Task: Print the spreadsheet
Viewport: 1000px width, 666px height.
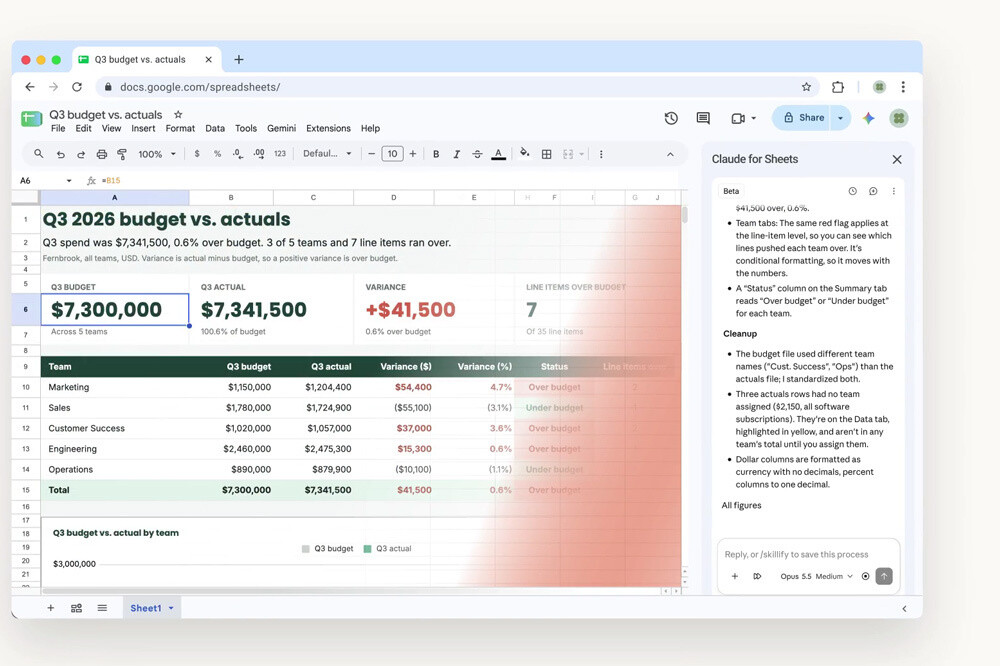Action: pyautogui.click(x=101, y=154)
